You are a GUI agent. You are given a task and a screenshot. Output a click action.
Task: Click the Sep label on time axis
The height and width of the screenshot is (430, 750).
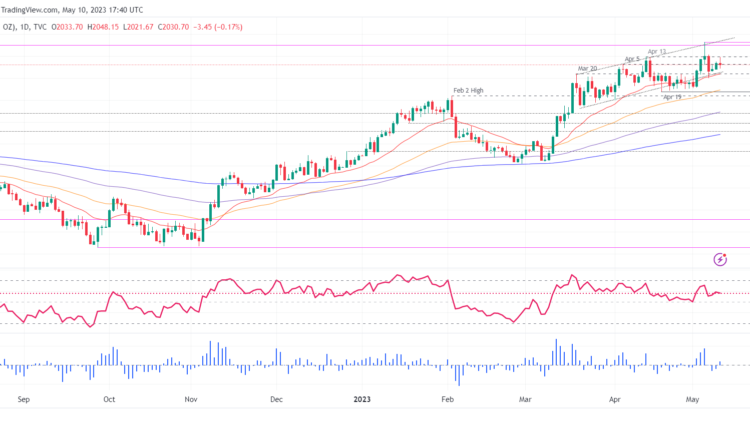tap(25, 397)
